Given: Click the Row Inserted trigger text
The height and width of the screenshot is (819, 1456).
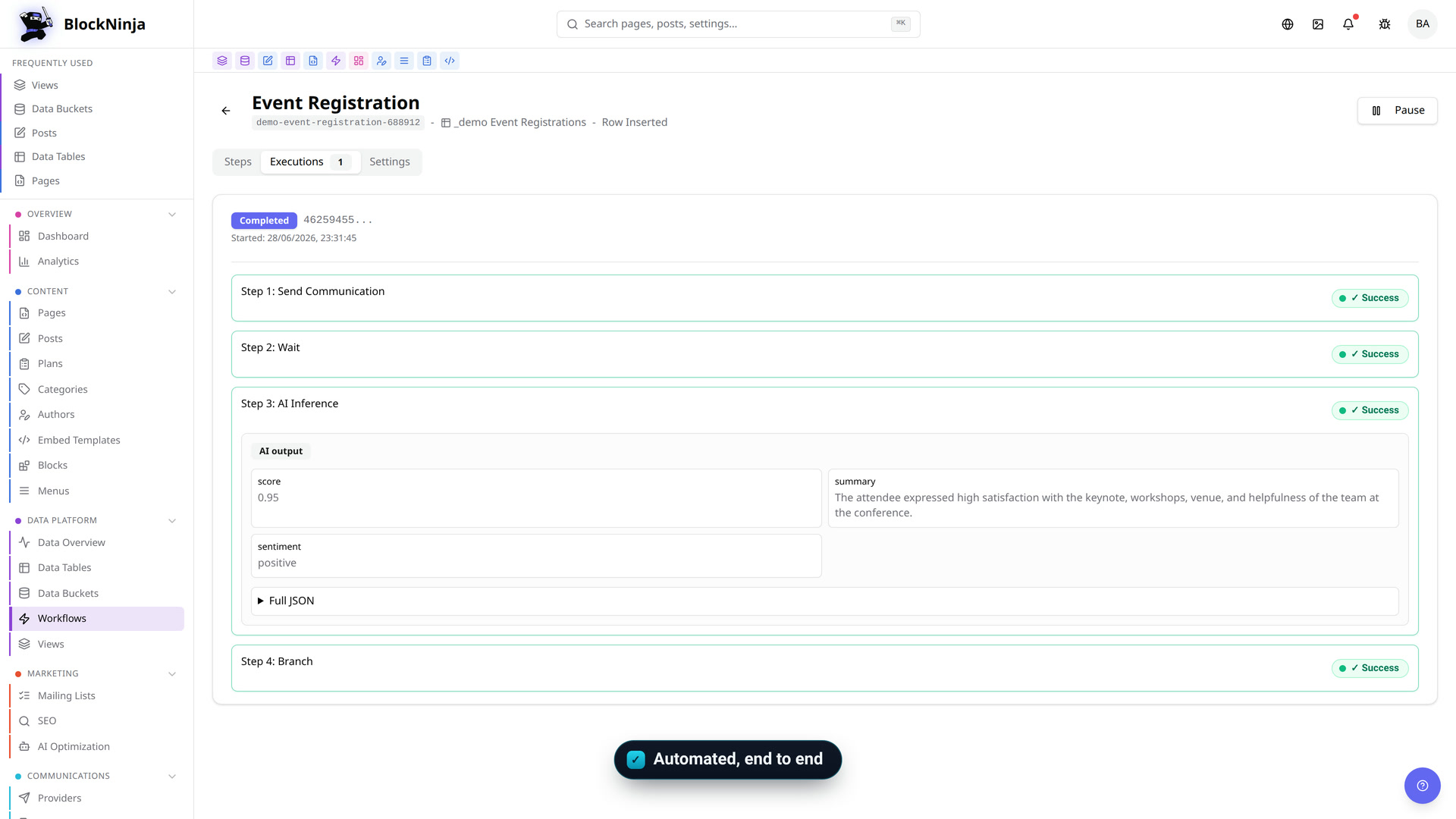Looking at the screenshot, I should [x=635, y=123].
